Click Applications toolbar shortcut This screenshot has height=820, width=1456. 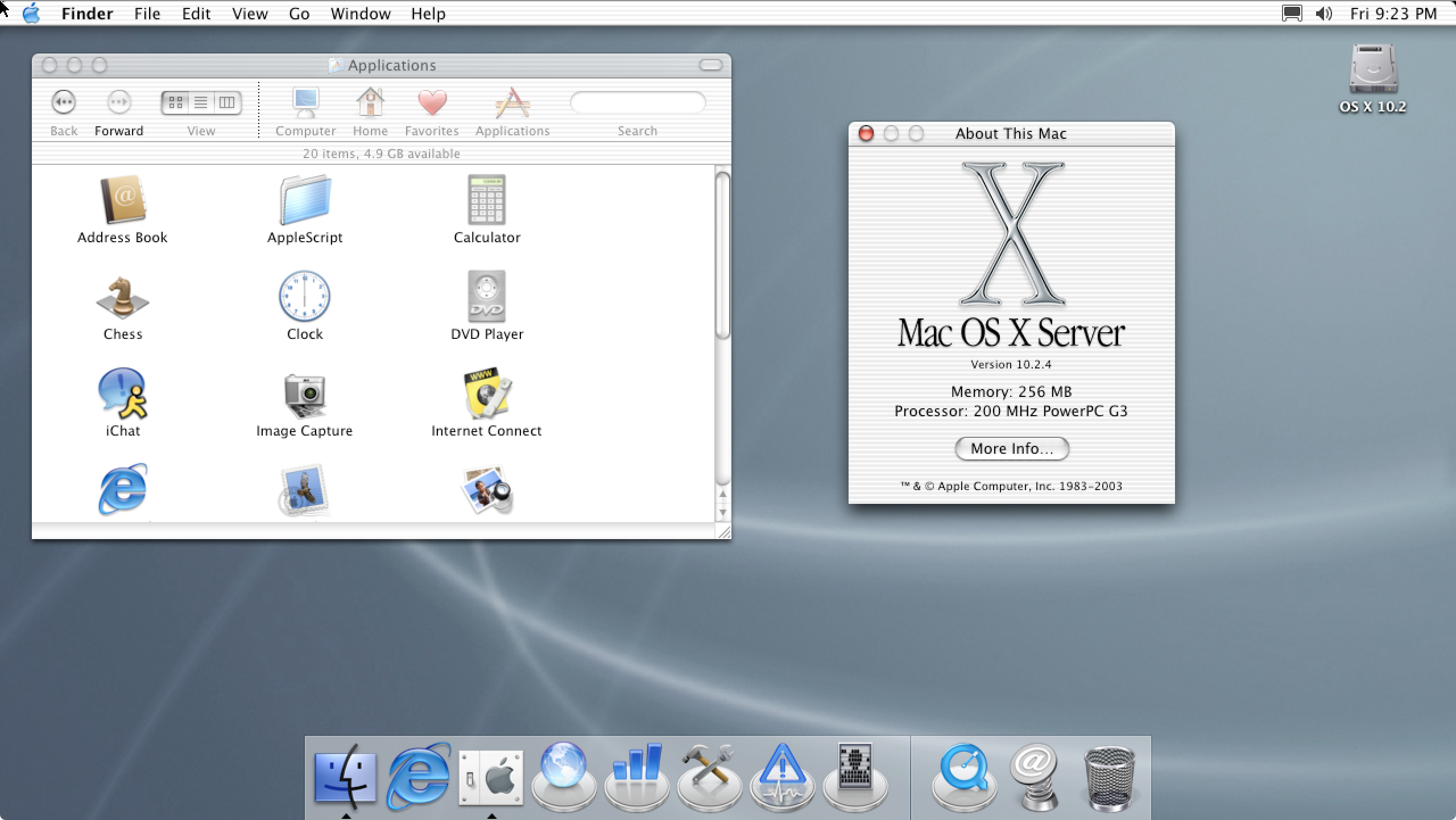(512, 112)
